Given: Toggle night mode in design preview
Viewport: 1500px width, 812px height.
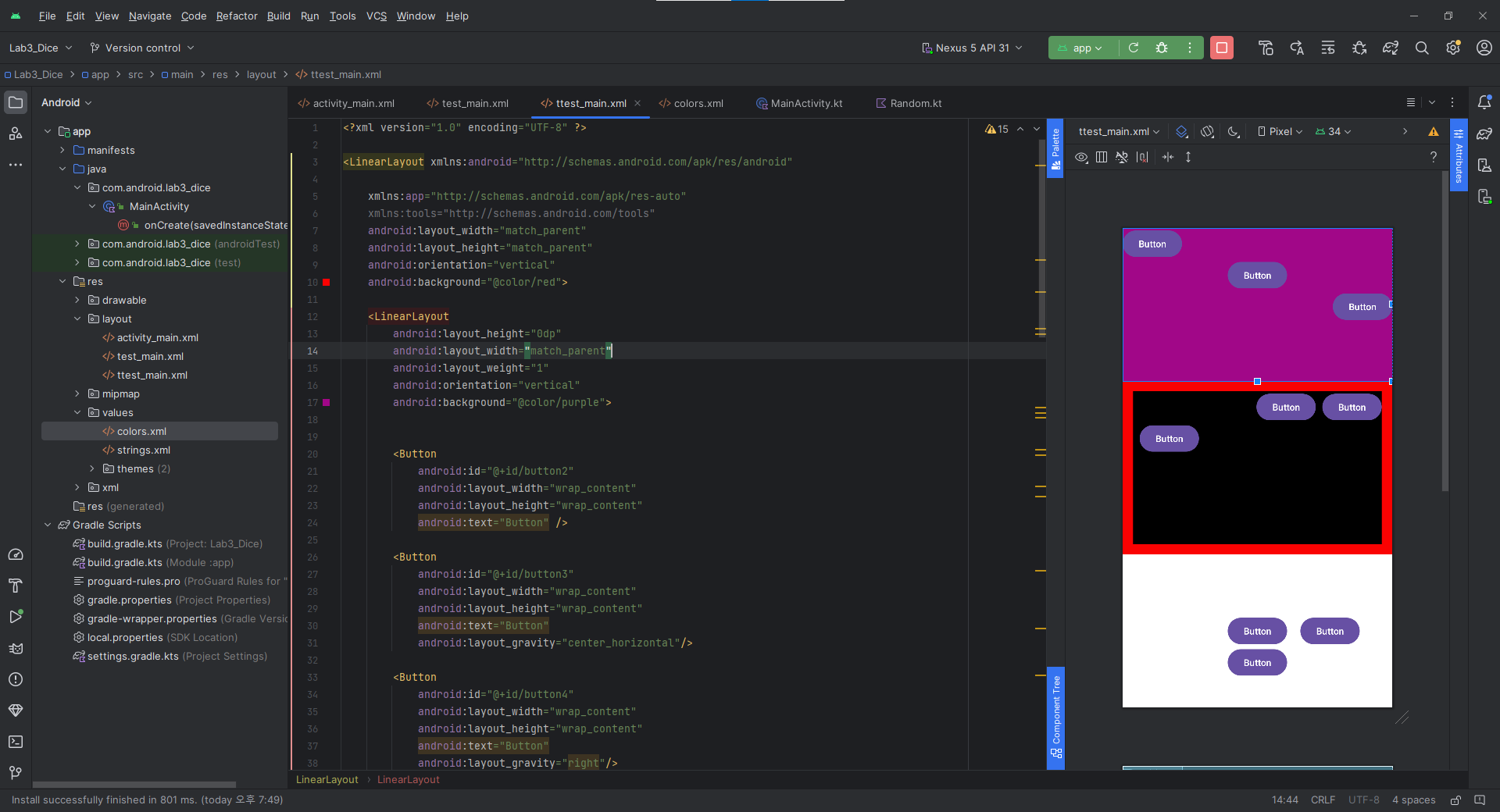Looking at the screenshot, I should 1234,131.
